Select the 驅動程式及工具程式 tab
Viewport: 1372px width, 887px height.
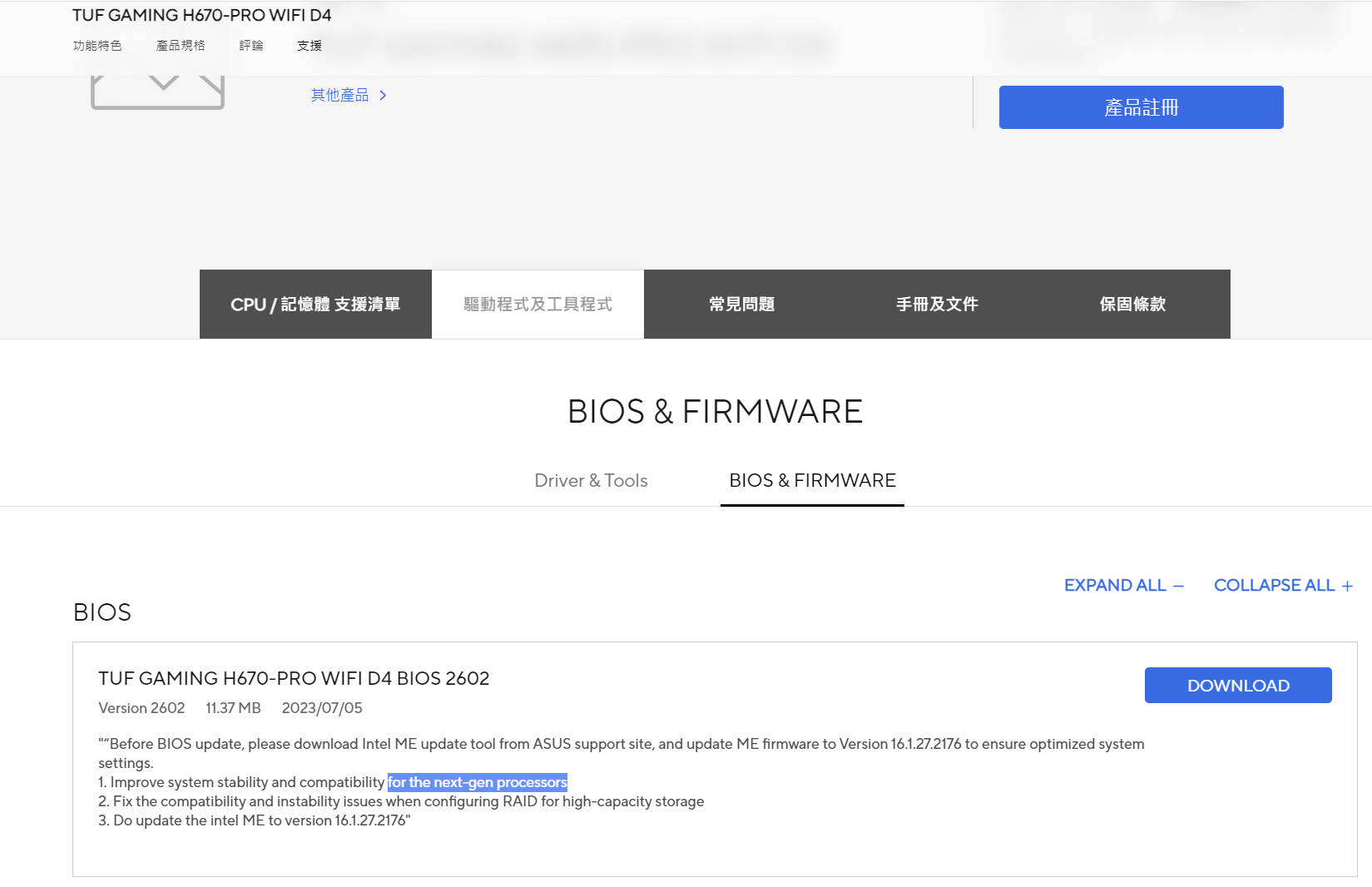coord(537,305)
